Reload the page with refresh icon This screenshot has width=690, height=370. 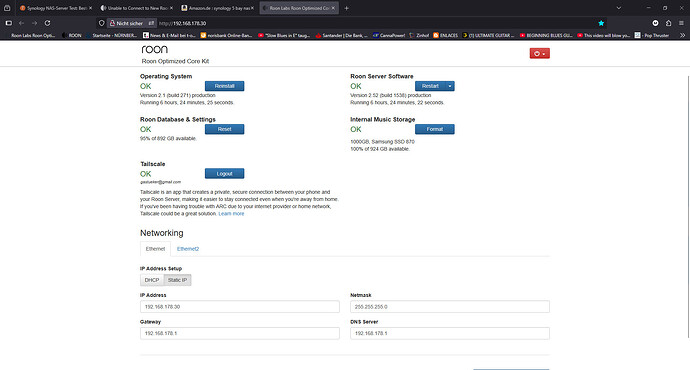(48, 23)
